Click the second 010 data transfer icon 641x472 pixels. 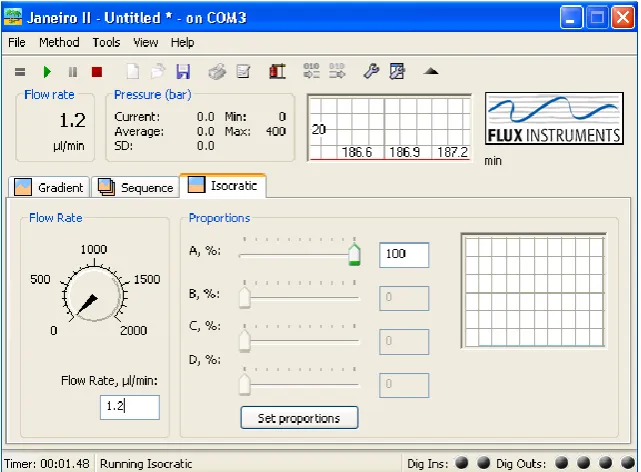[x=337, y=70]
